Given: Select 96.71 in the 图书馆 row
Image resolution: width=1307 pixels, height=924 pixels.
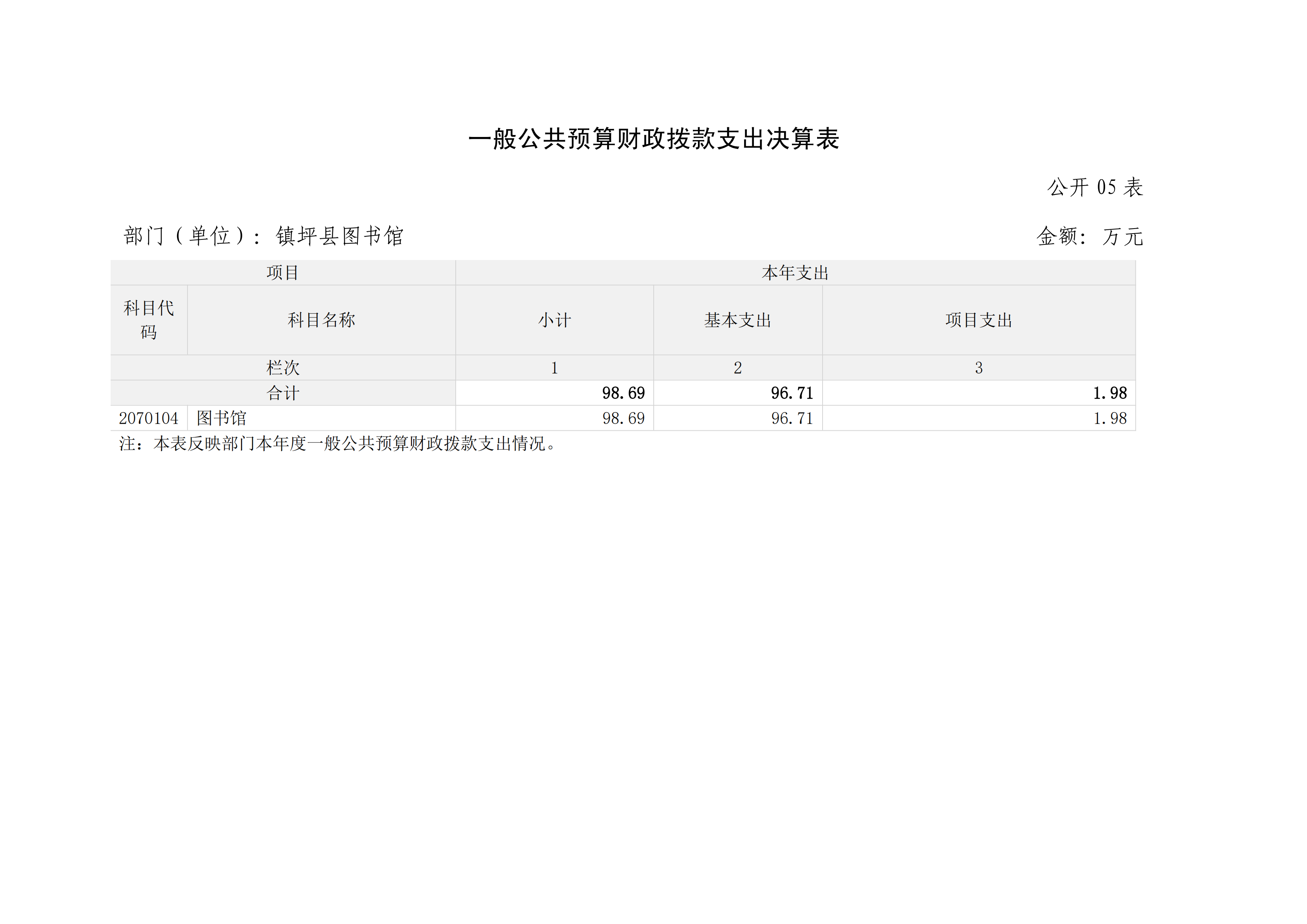Looking at the screenshot, I should (792, 418).
